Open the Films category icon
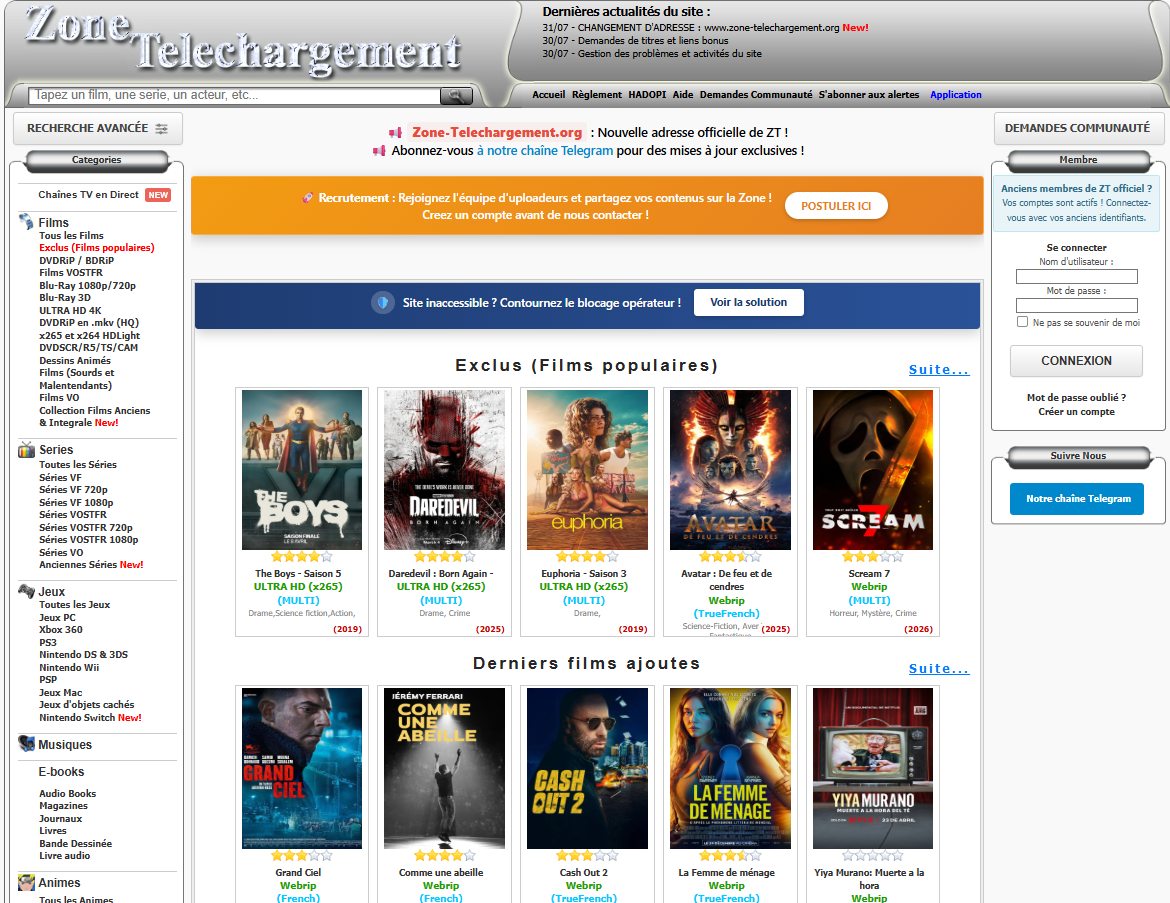 pyautogui.click(x=26, y=221)
